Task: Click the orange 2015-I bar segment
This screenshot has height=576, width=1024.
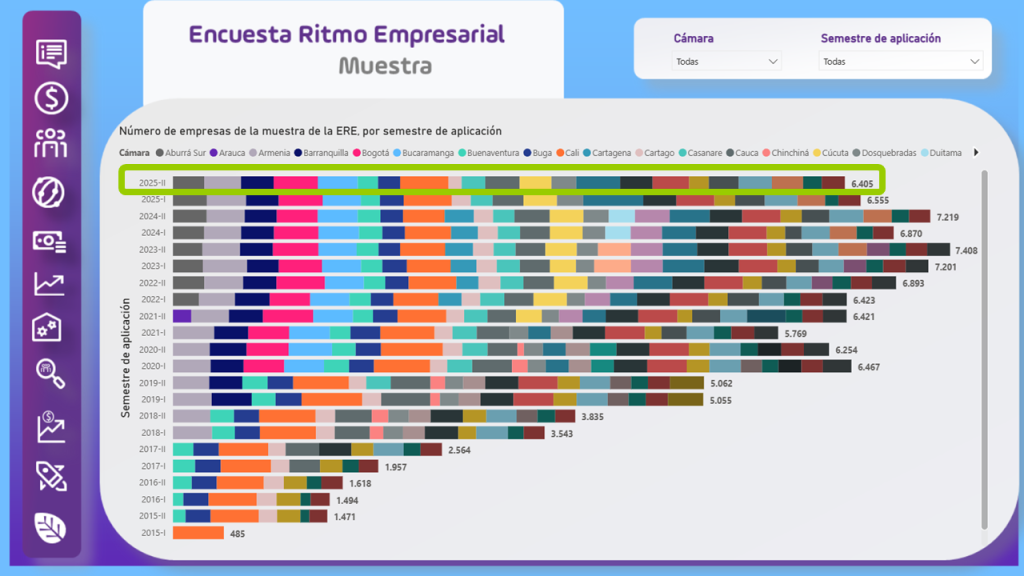Action: click(x=198, y=533)
